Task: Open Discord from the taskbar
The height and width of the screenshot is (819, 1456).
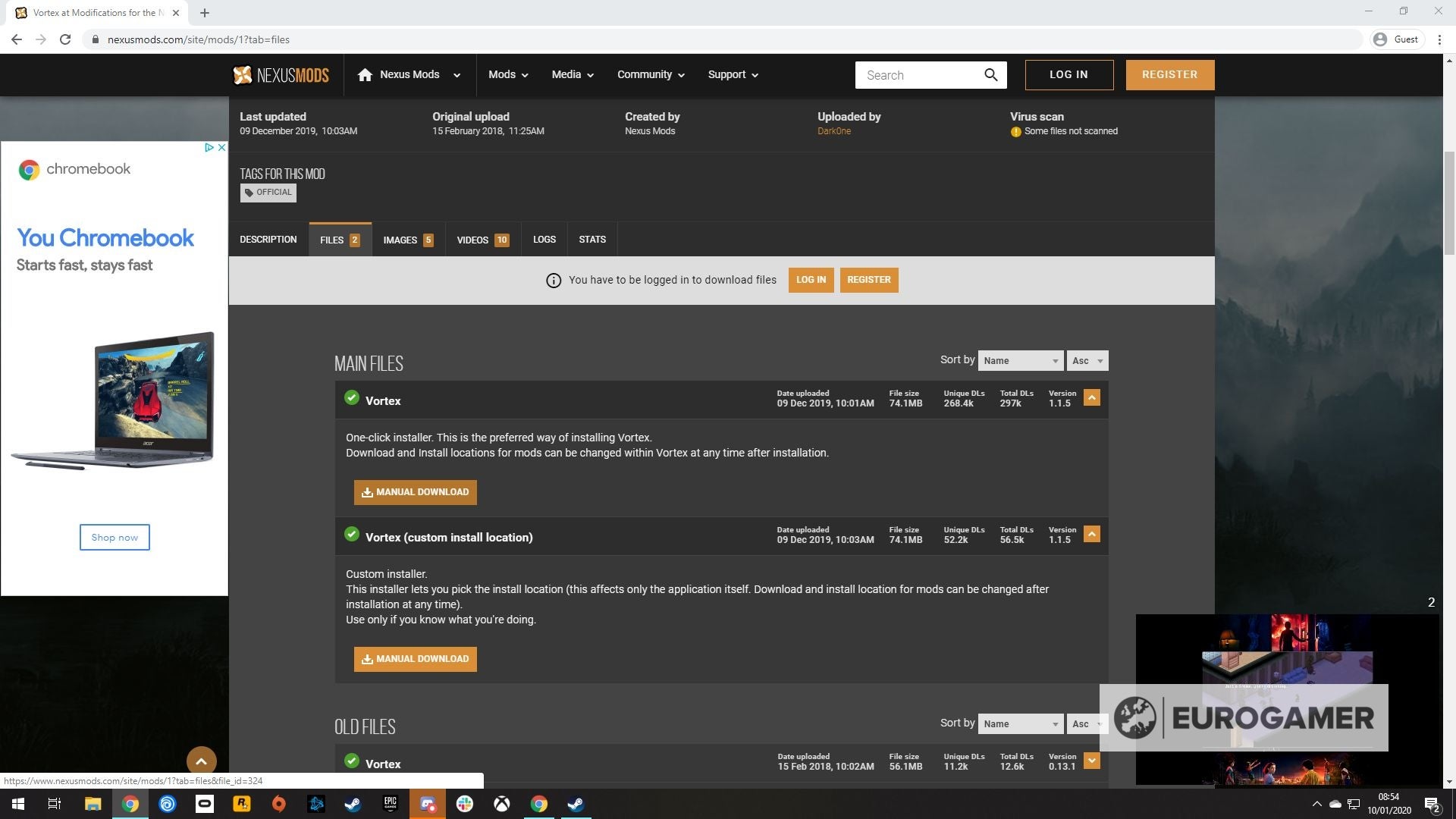Action: [x=428, y=804]
